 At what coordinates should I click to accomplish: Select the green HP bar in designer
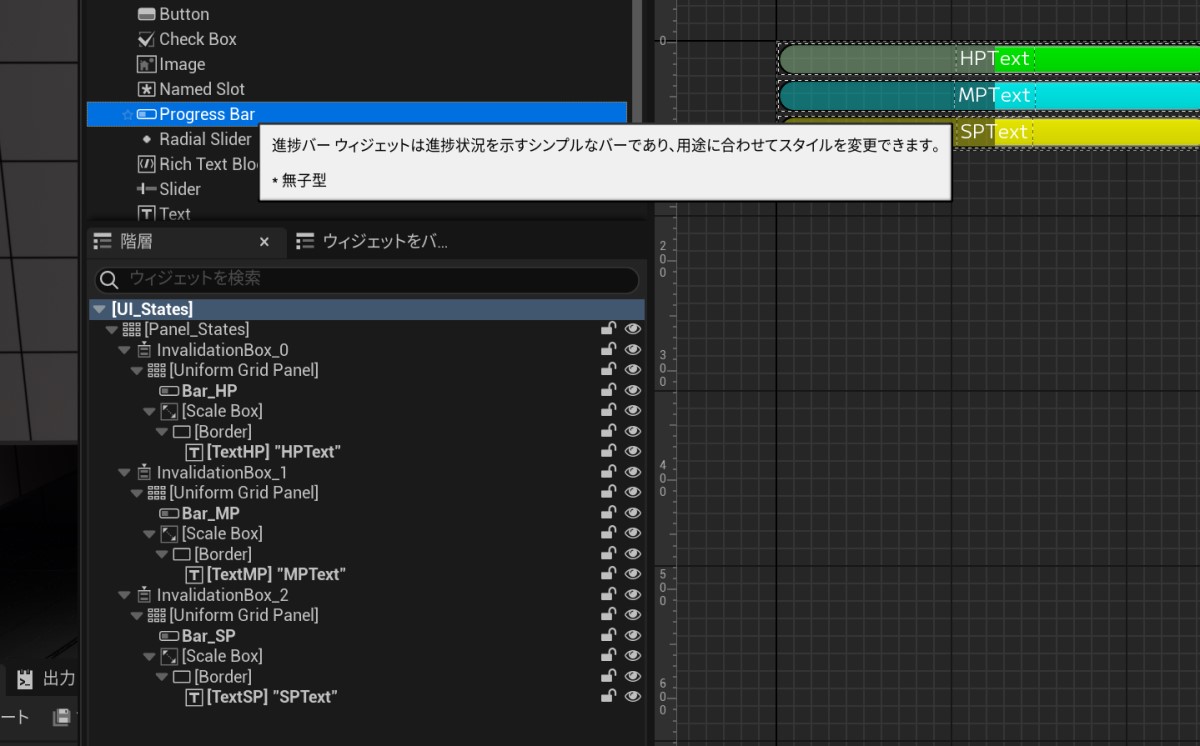coord(989,59)
